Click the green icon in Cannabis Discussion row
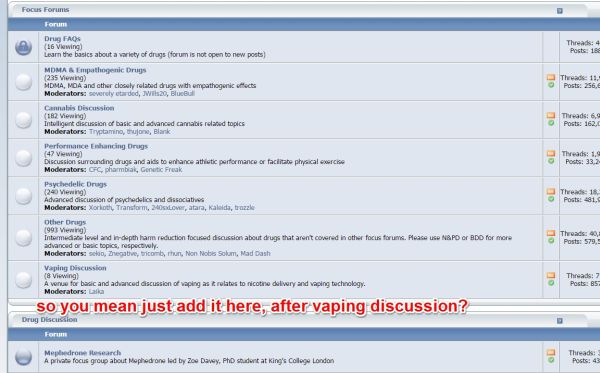The image size is (600, 373). click(x=551, y=123)
